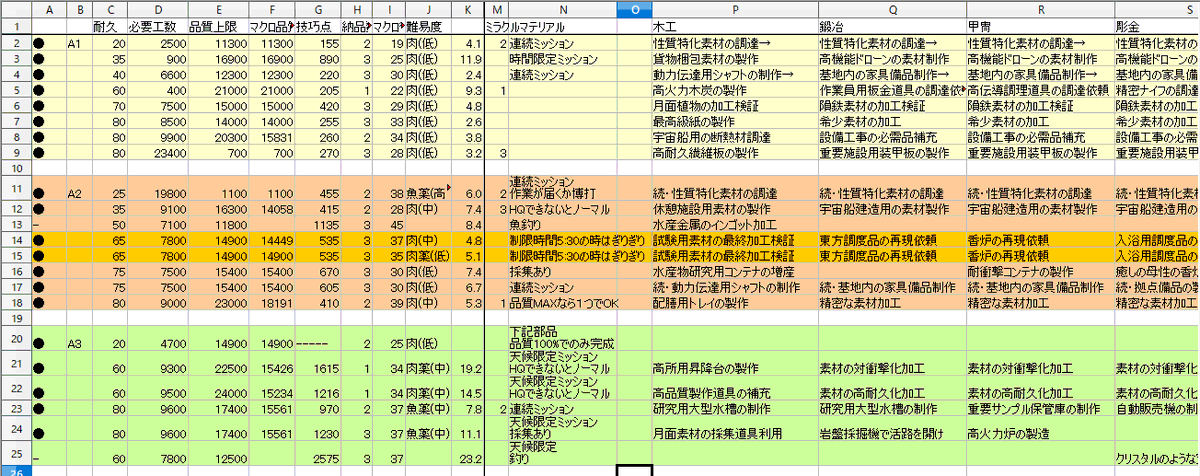1200x476 pixels.
Task: Click the 高火力木炭の製作 cell
Action: coord(733,91)
